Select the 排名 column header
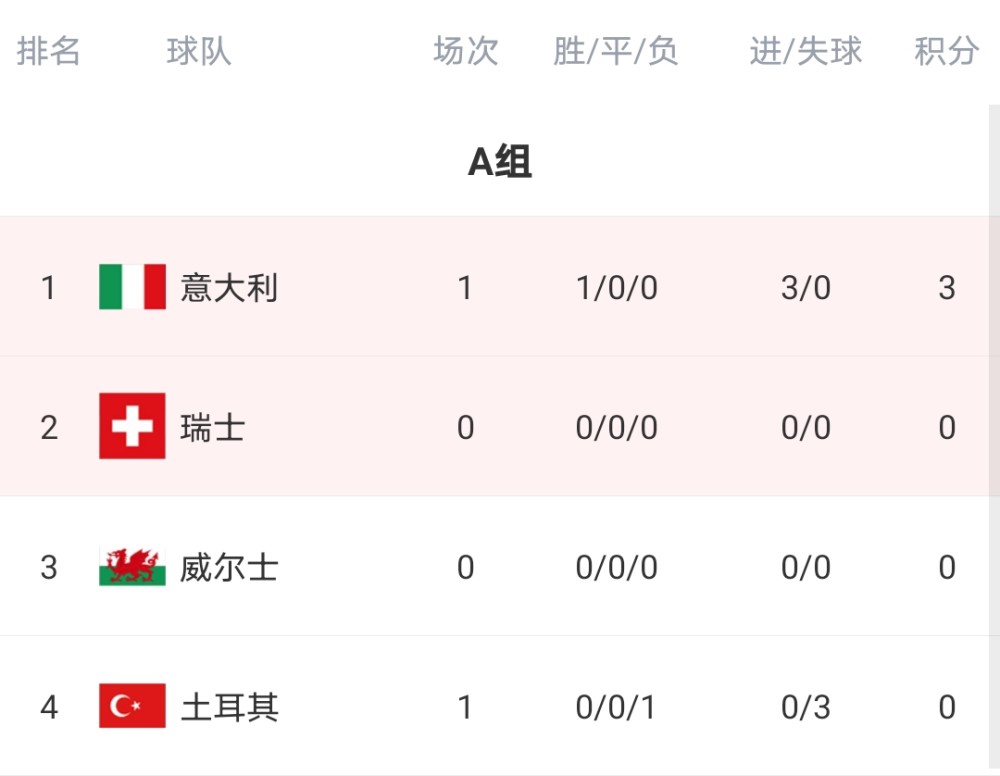The image size is (1000, 776). coord(48,51)
